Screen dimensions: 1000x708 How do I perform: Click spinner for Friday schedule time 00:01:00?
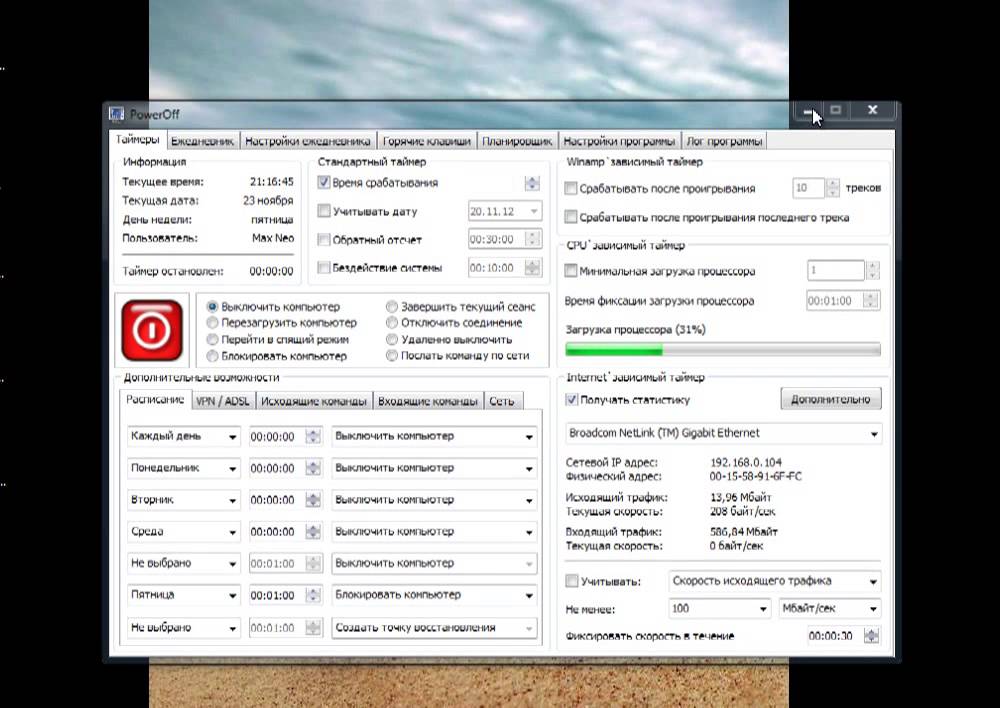[x=312, y=595]
